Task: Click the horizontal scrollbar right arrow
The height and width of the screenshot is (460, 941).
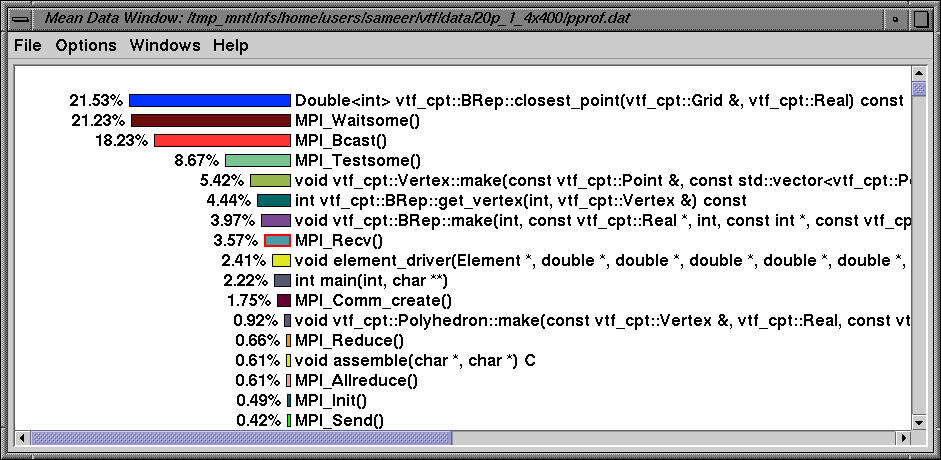Action: [x=903, y=438]
